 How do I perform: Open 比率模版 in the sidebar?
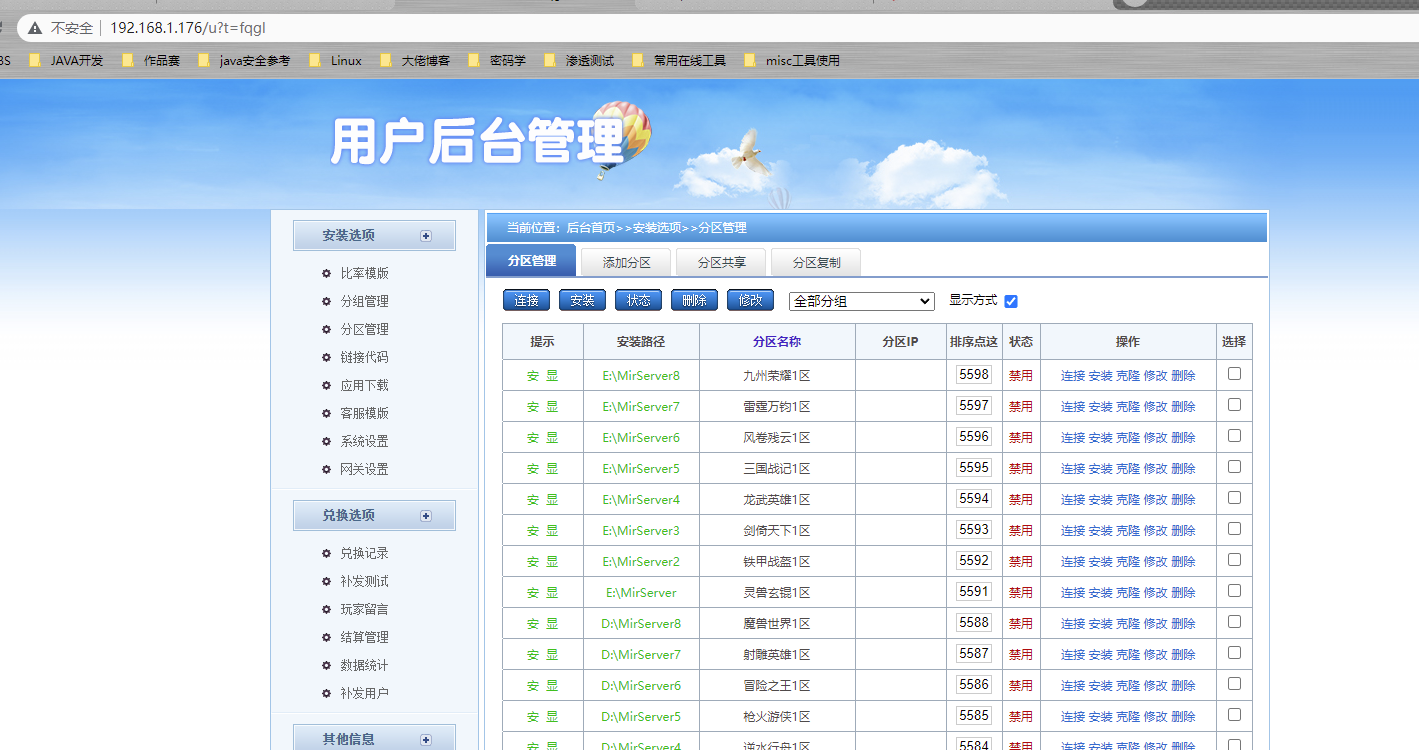[364, 273]
